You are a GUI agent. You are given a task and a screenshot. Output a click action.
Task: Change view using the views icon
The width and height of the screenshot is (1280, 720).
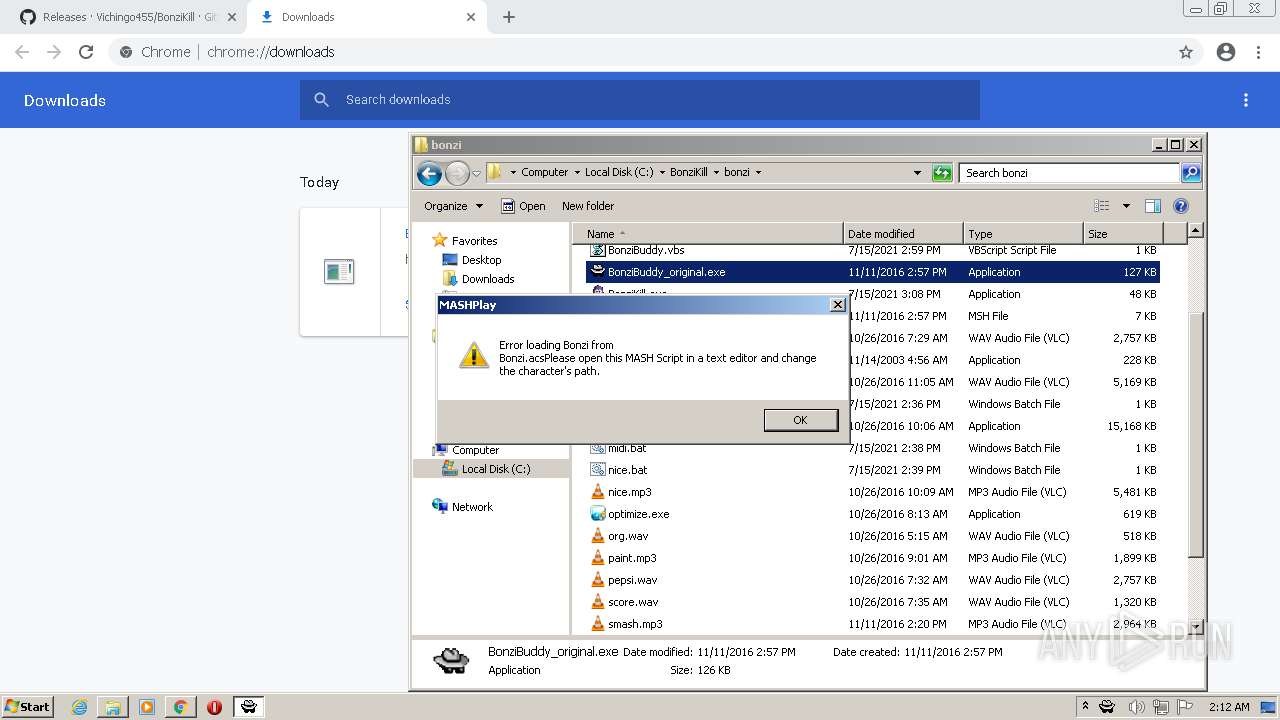click(1102, 206)
